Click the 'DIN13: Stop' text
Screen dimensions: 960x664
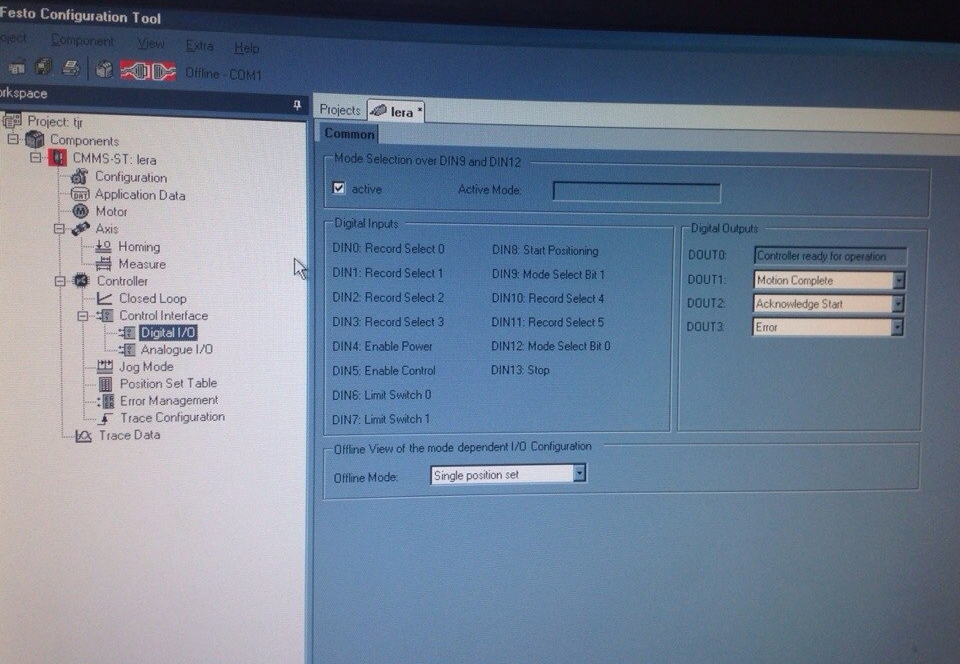point(520,370)
